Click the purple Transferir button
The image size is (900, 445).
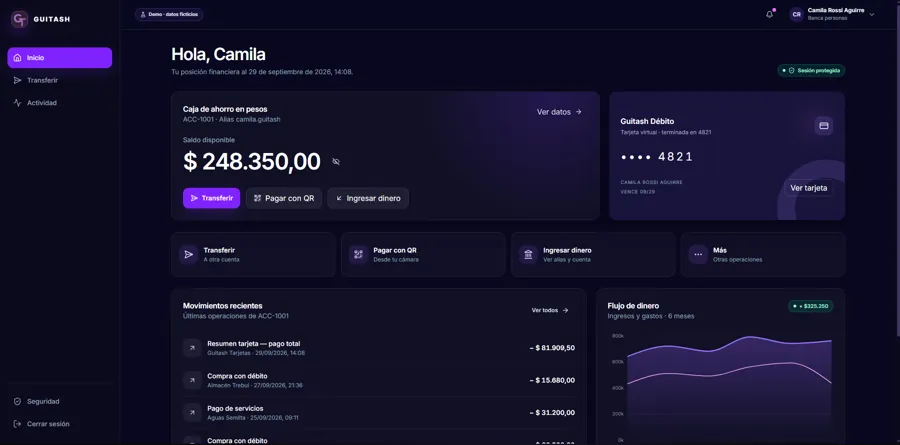coord(211,198)
